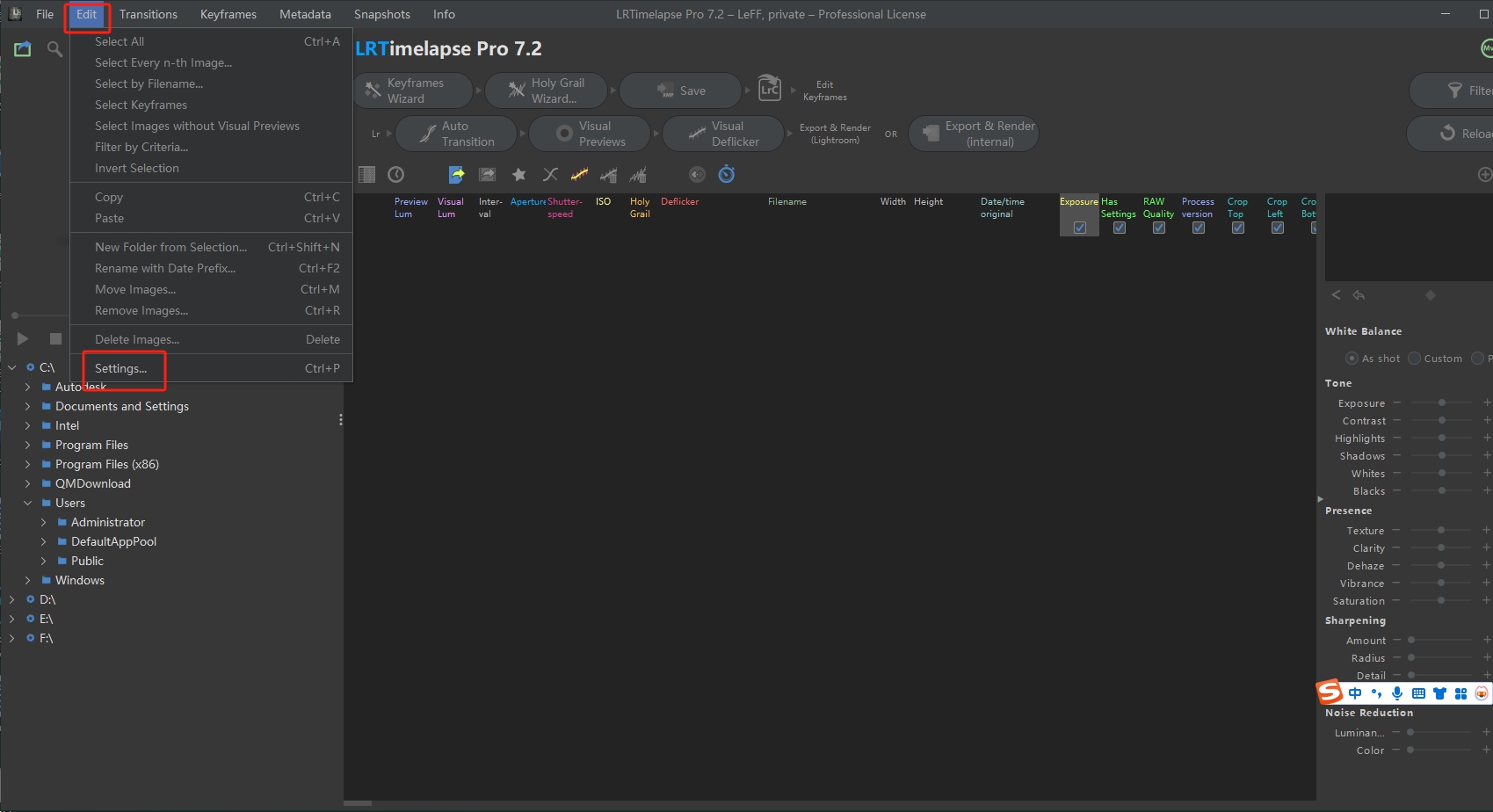Click the Visual Previews button
Screen dimensions: 1493x812
tap(590, 134)
